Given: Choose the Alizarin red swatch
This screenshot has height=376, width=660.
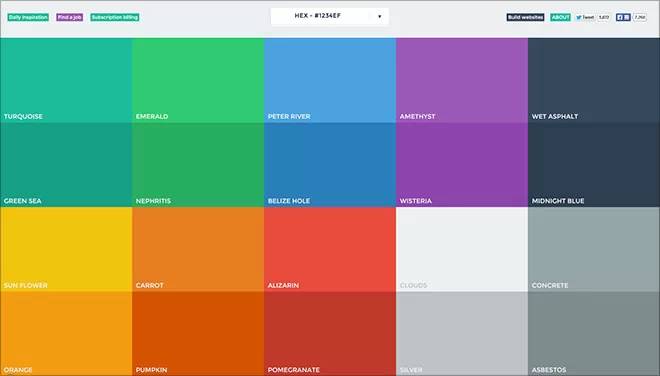Looking at the screenshot, I should 330,249.
